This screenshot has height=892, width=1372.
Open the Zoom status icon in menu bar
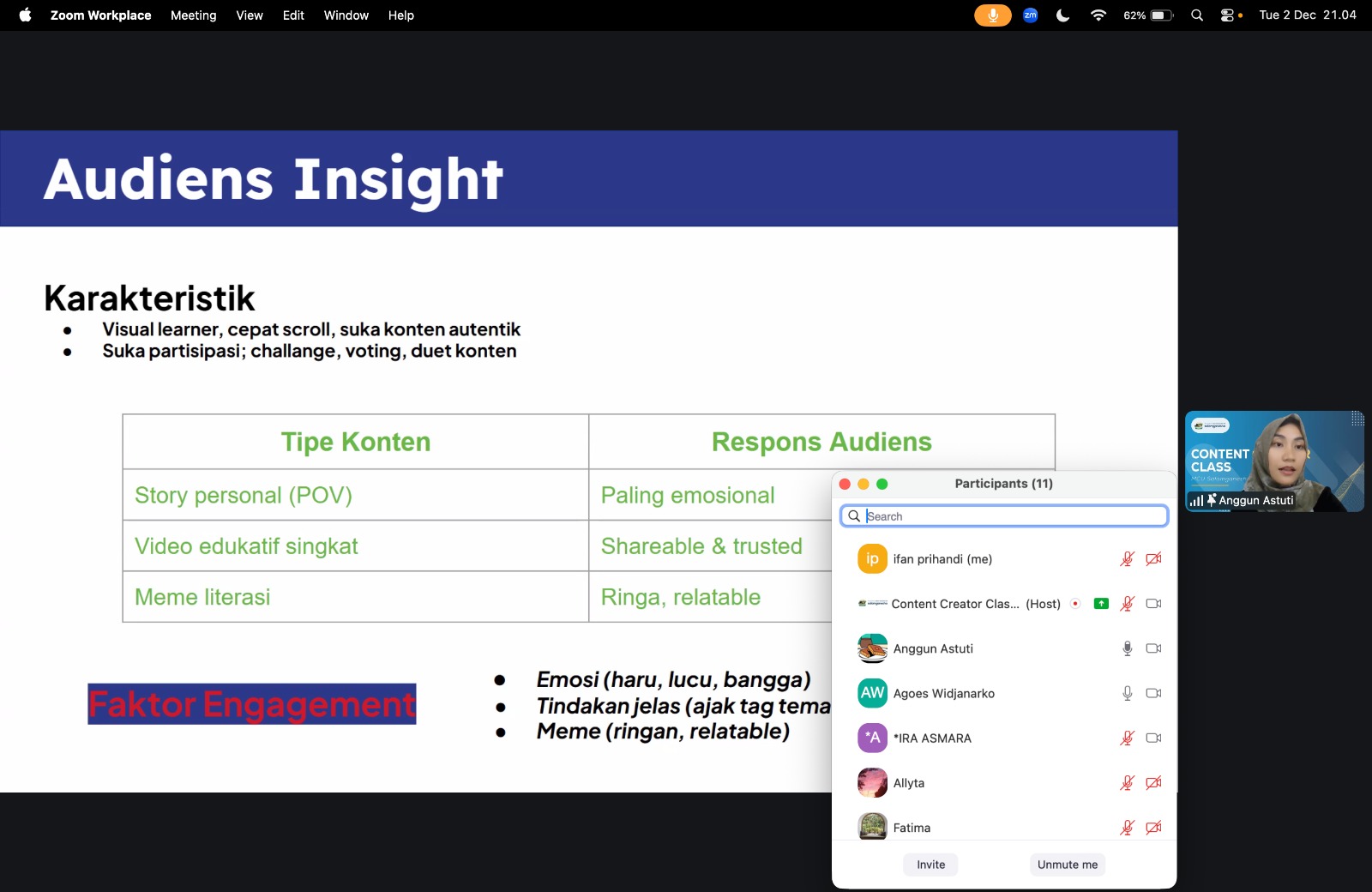pyautogui.click(x=1031, y=15)
